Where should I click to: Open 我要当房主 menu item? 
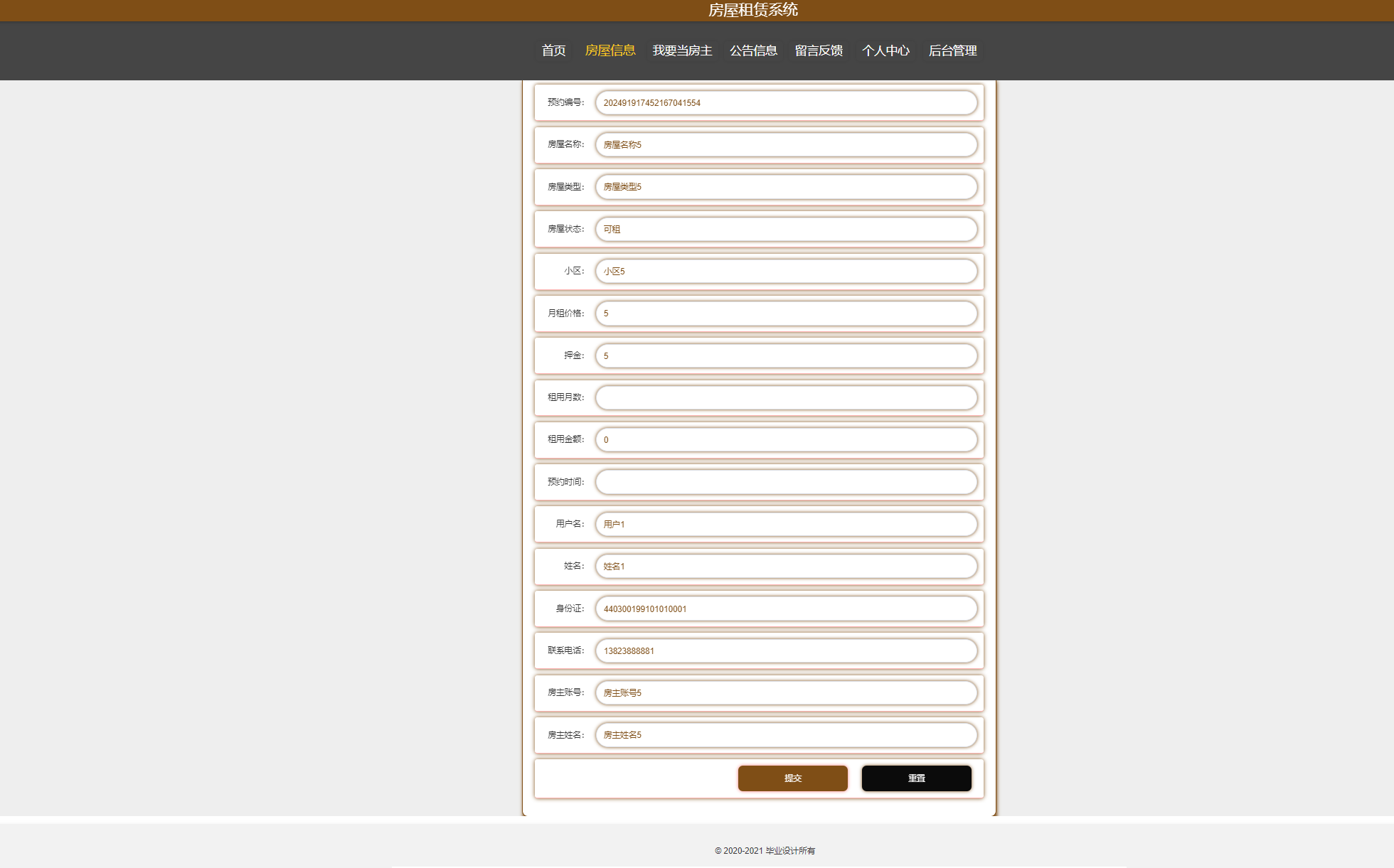point(682,50)
